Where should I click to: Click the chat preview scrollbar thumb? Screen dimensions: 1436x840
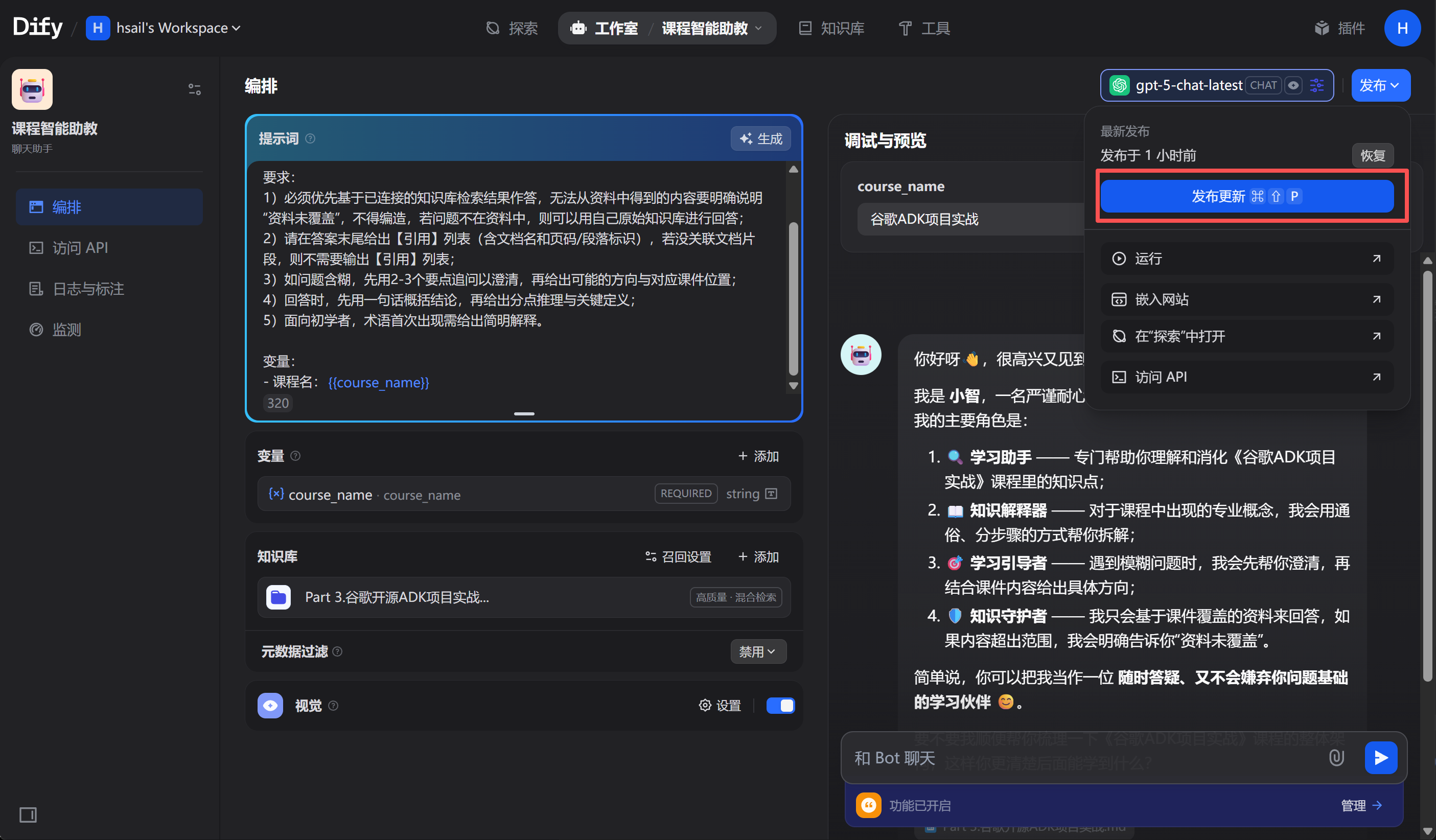coord(1427,476)
